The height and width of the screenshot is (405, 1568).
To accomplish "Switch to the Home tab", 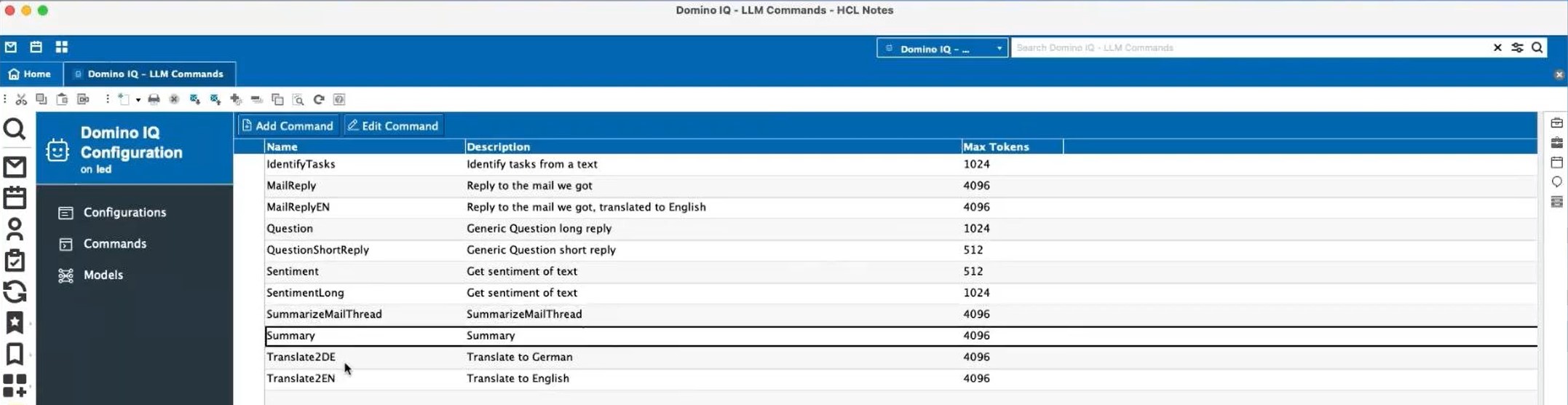I will click(30, 74).
